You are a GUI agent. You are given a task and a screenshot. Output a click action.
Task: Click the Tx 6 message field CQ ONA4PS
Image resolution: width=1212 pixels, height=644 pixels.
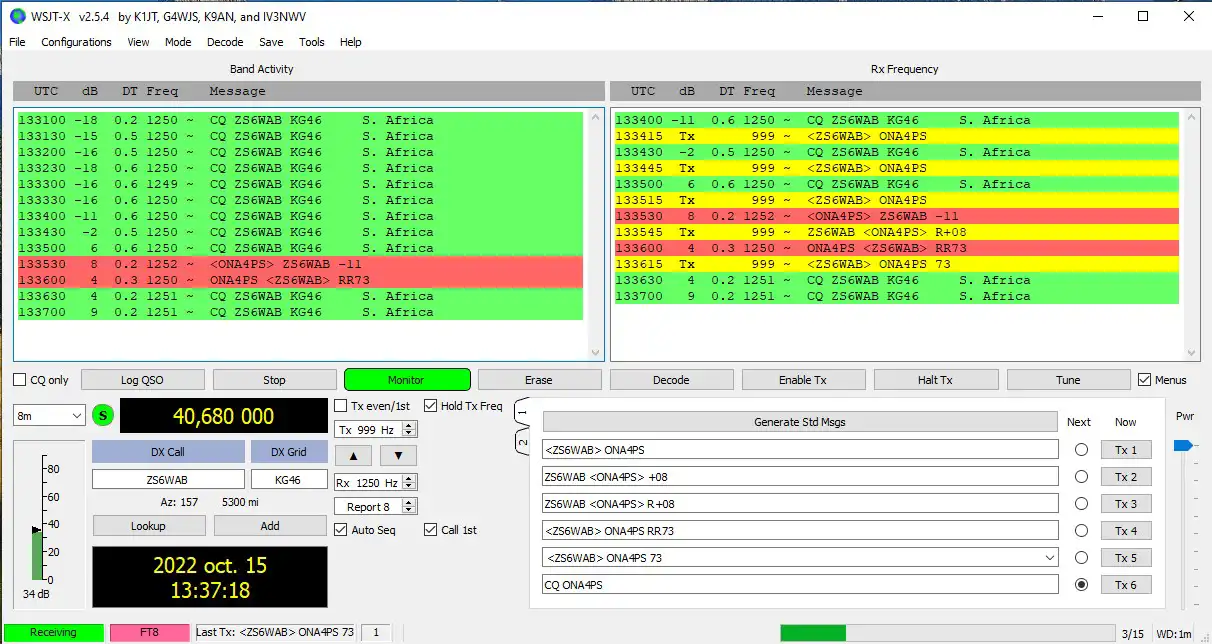point(800,585)
